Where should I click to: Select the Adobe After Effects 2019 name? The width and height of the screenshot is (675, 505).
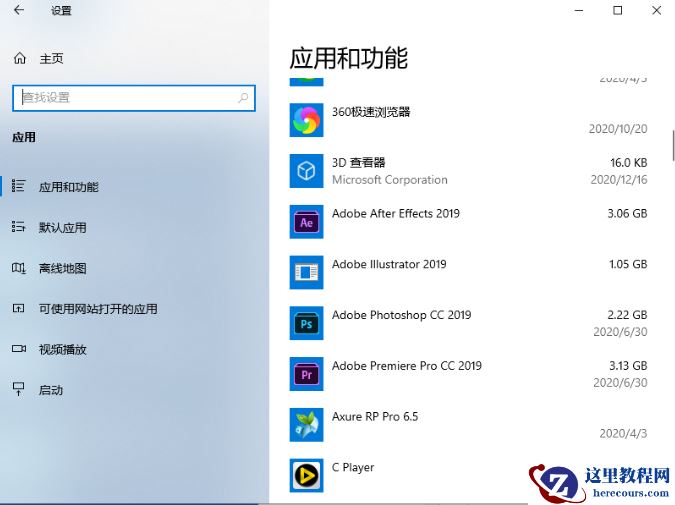click(x=396, y=214)
